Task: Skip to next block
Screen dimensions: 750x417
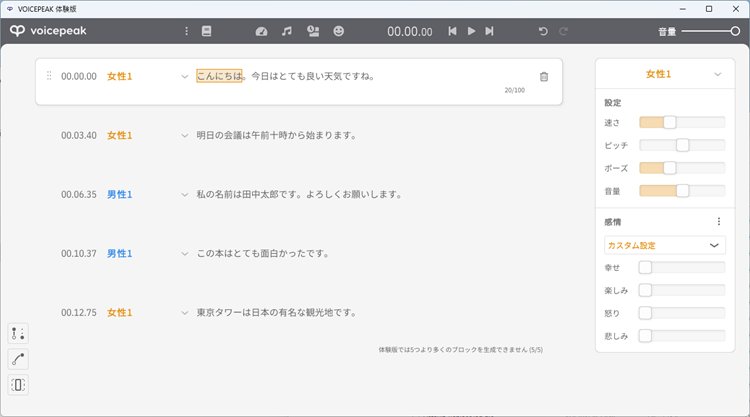Action: tap(489, 31)
